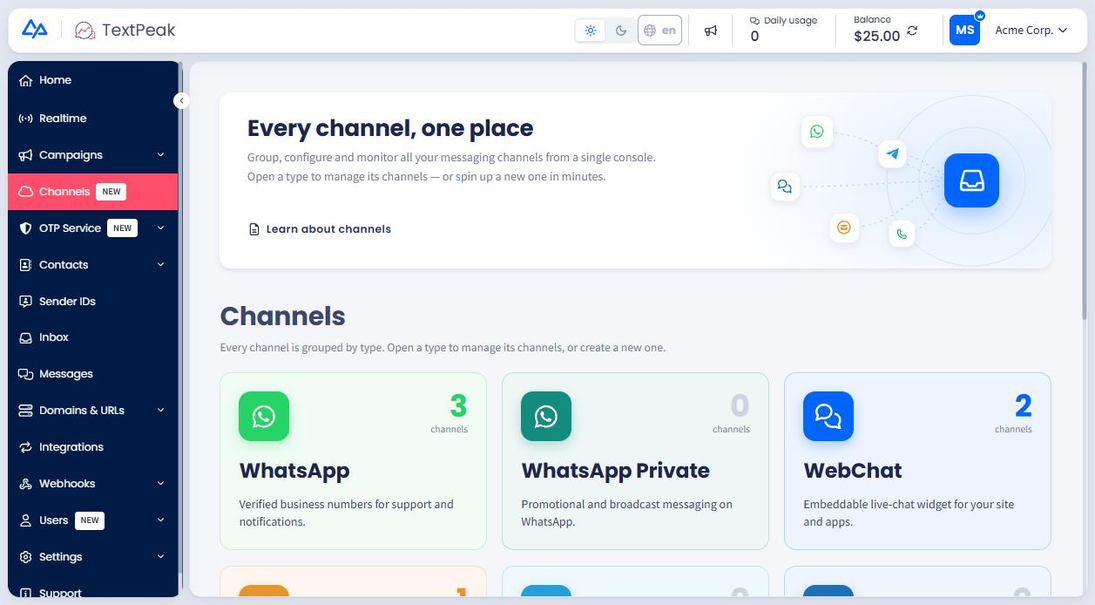Open the WhatsApp channel card

coord(353,461)
